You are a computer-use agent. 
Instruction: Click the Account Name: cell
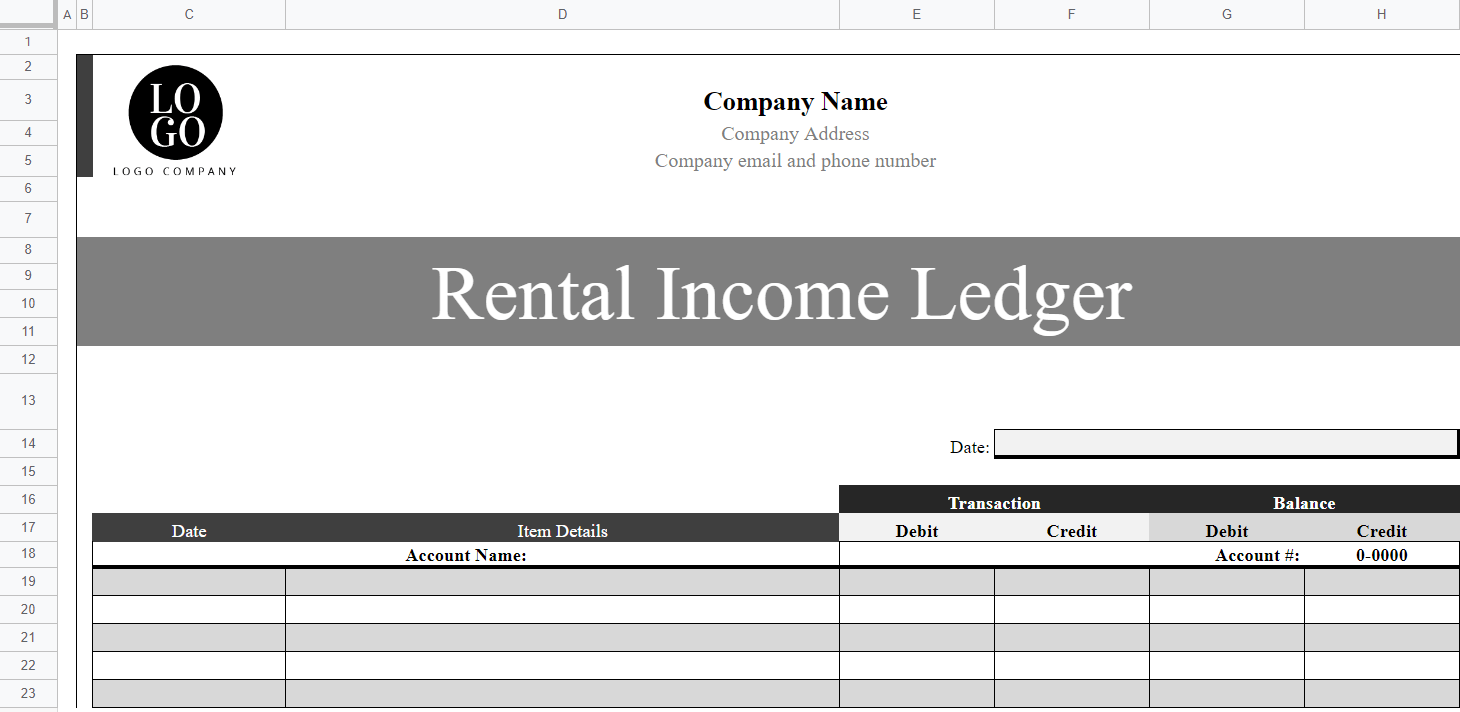(466, 555)
